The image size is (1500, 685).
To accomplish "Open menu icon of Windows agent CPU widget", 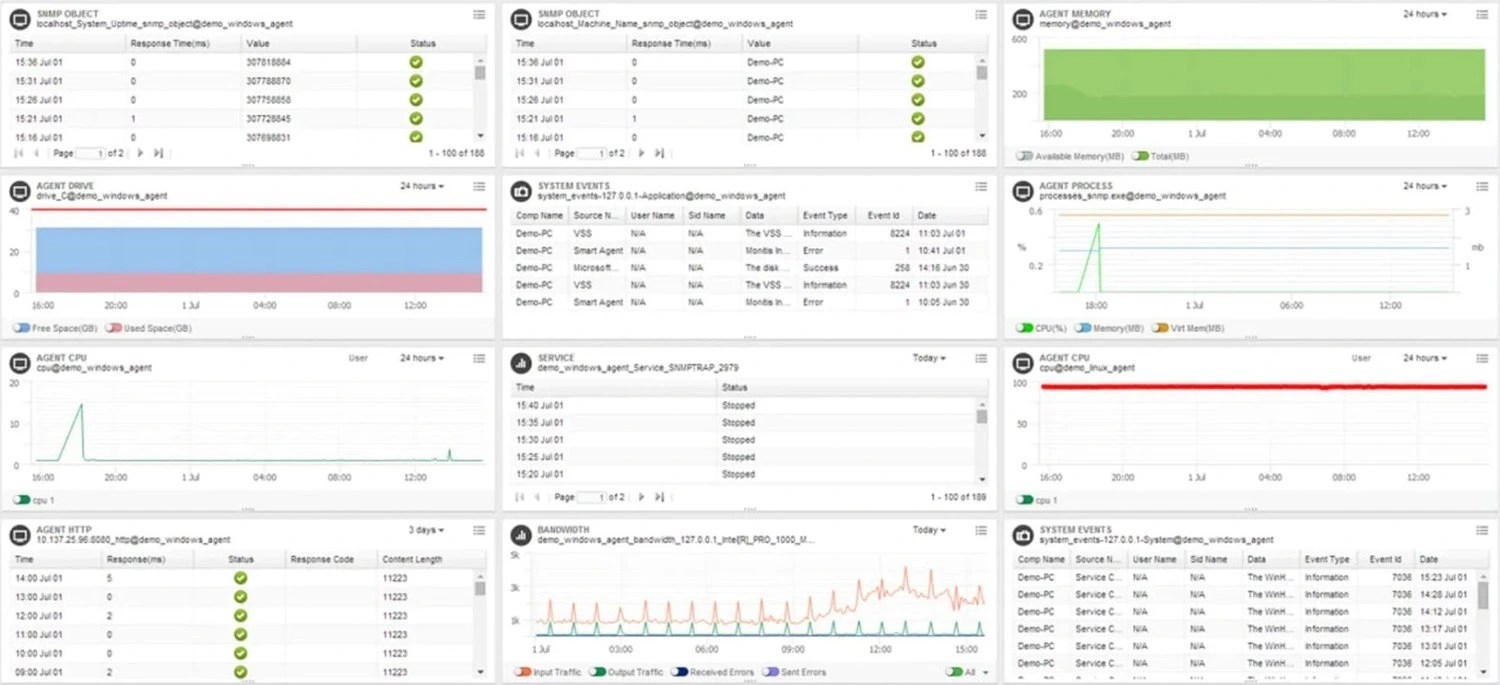I will tap(479, 358).
